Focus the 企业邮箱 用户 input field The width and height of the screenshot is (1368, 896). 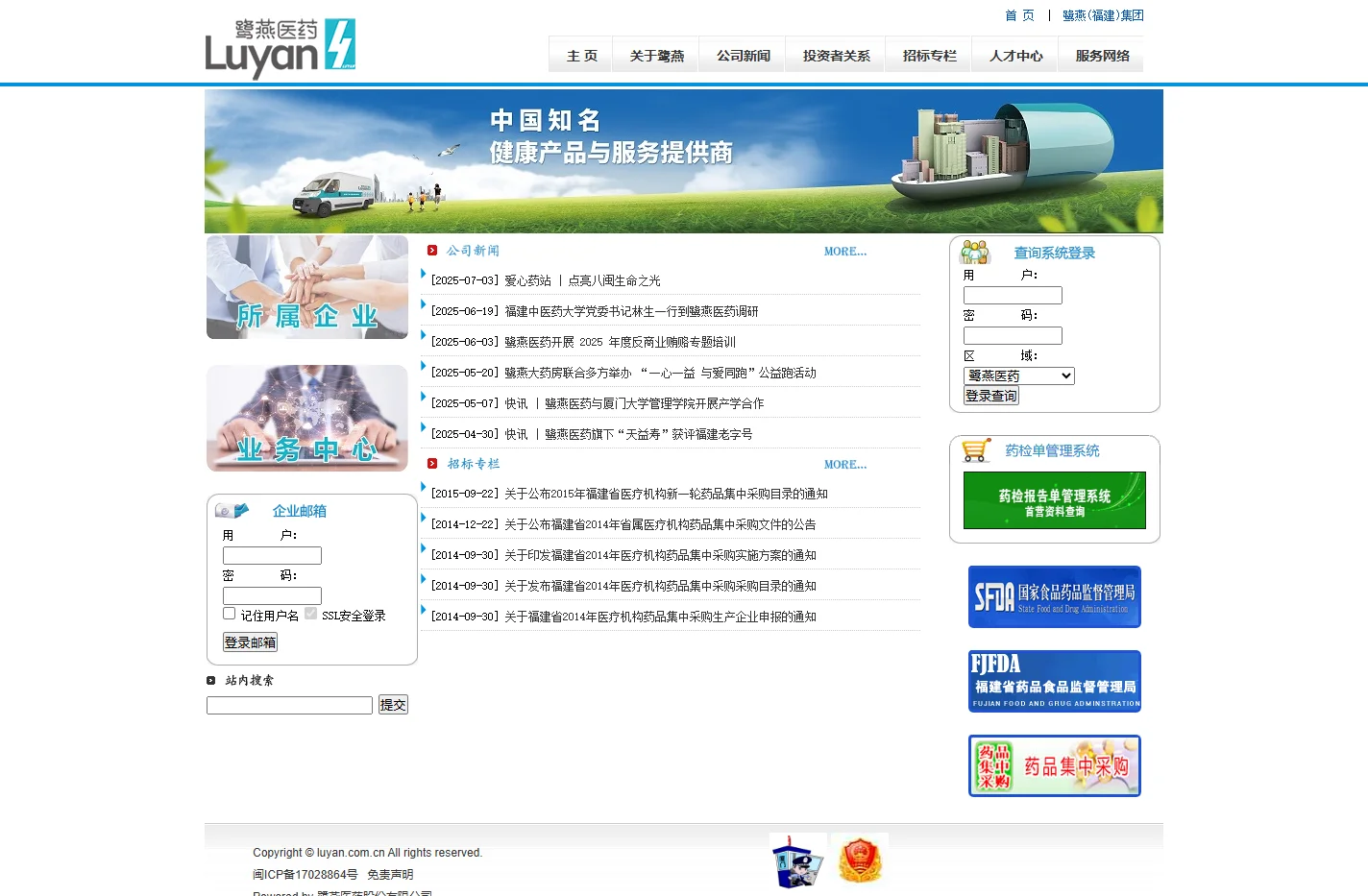(x=272, y=555)
